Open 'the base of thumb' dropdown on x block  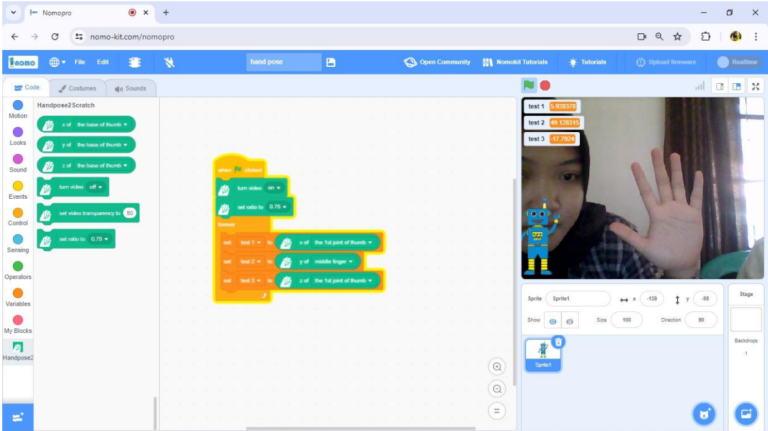[x=104, y=125]
